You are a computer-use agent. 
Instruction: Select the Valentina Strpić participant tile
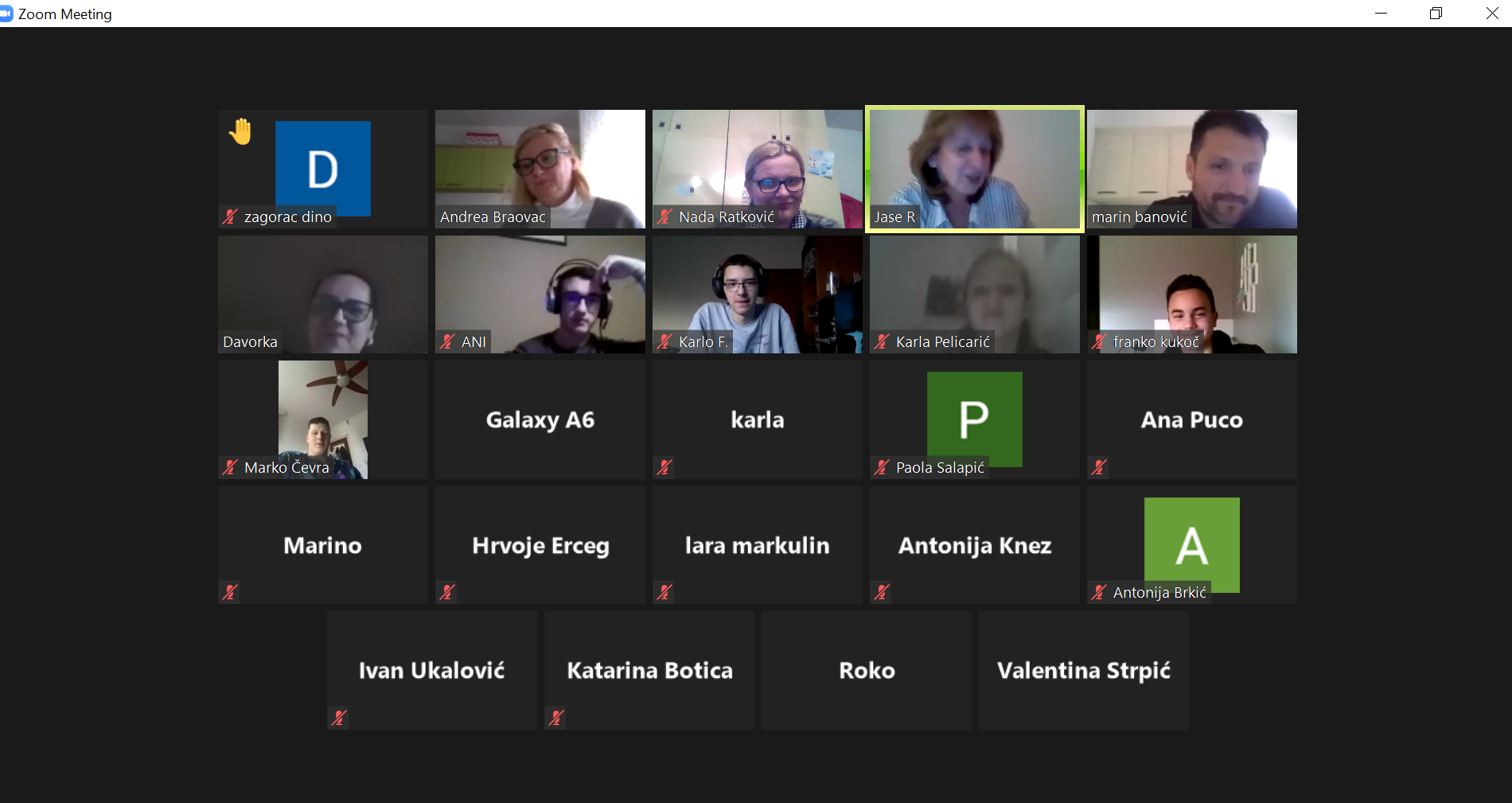[1084, 670]
